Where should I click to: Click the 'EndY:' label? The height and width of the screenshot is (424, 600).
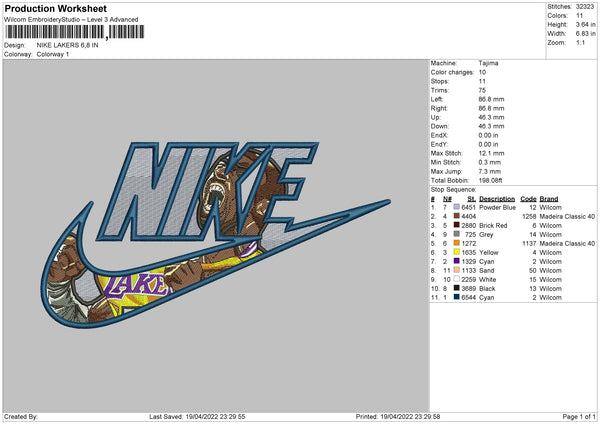[439, 144]
